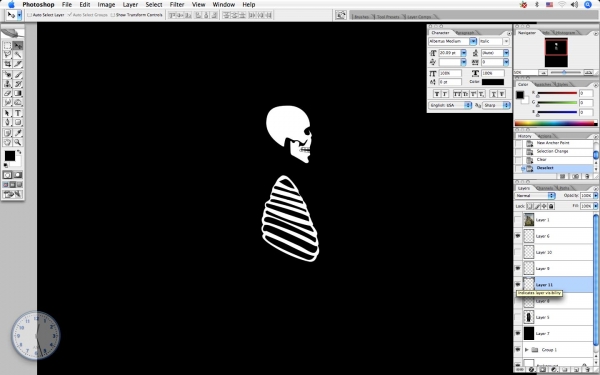Select the Clone Stamp tool
The height and width of the screenshot is (375, 600).
[7, 84]
